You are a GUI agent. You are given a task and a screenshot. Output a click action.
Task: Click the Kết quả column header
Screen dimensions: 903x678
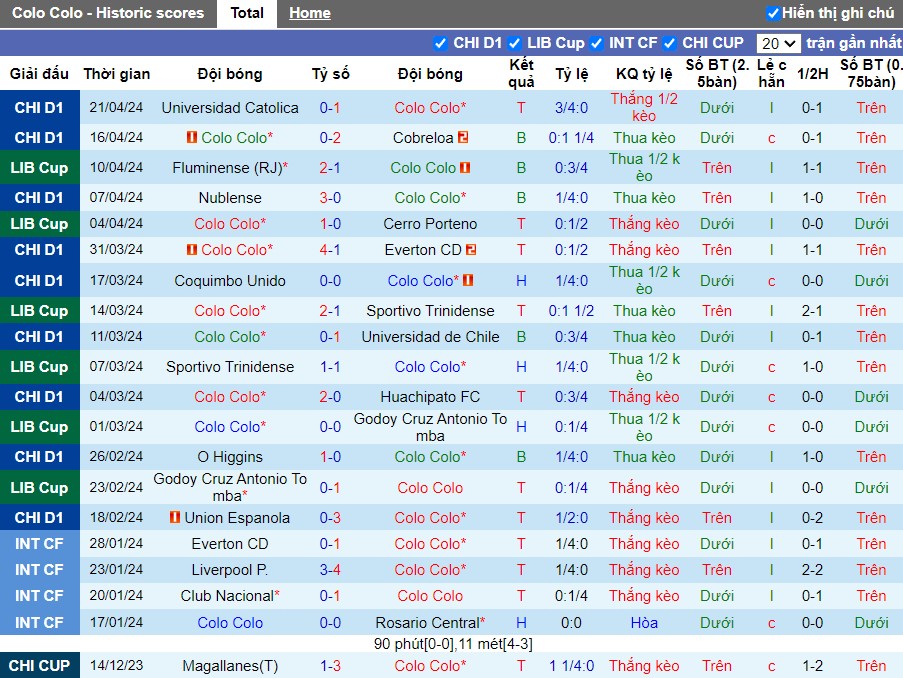click(521, 73)
